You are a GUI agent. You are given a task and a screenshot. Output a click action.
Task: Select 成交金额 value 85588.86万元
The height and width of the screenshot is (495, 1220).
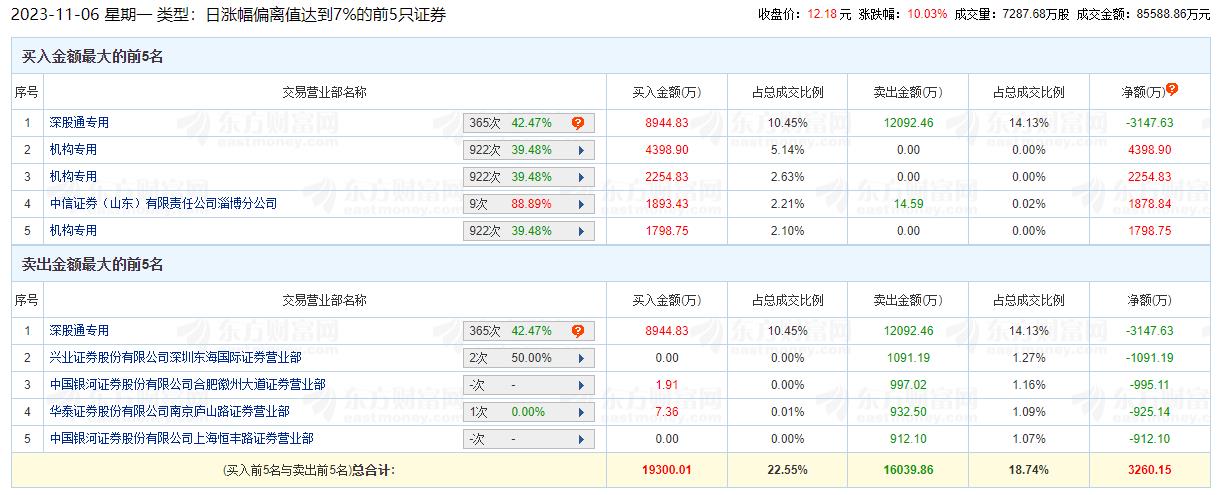(1170, 14)
